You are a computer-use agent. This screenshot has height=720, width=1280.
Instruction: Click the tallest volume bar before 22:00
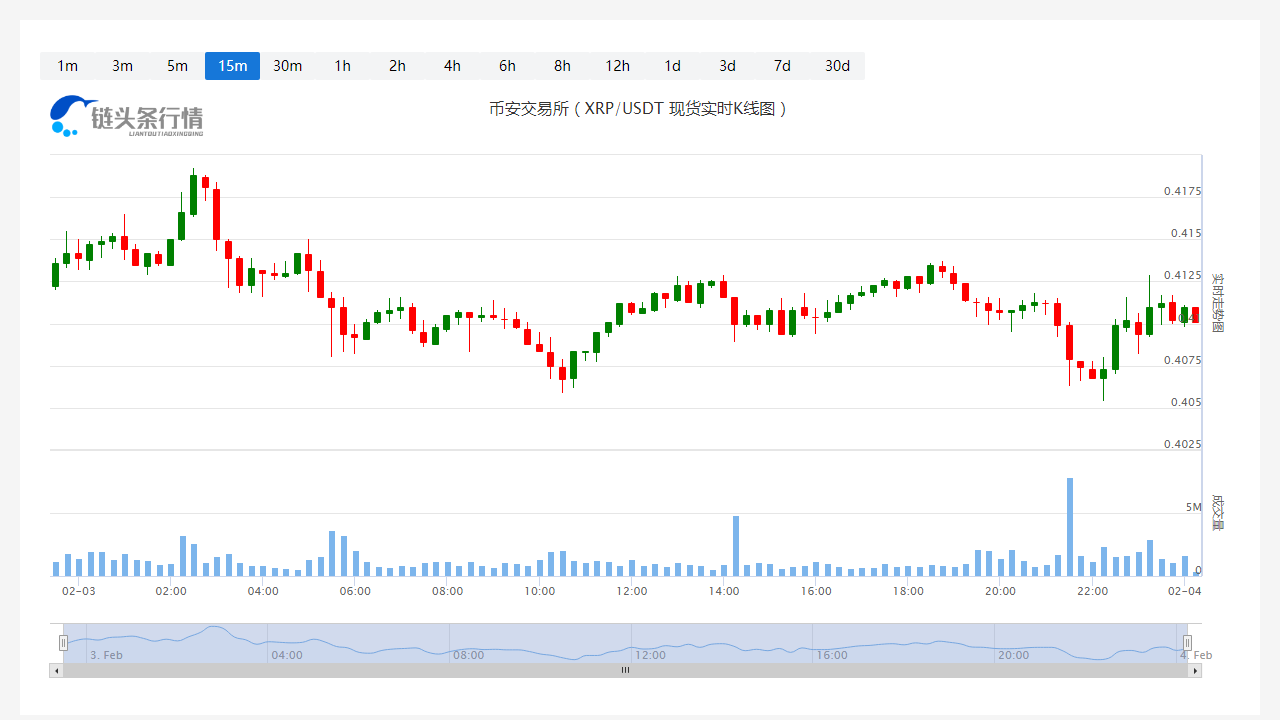1069,527
